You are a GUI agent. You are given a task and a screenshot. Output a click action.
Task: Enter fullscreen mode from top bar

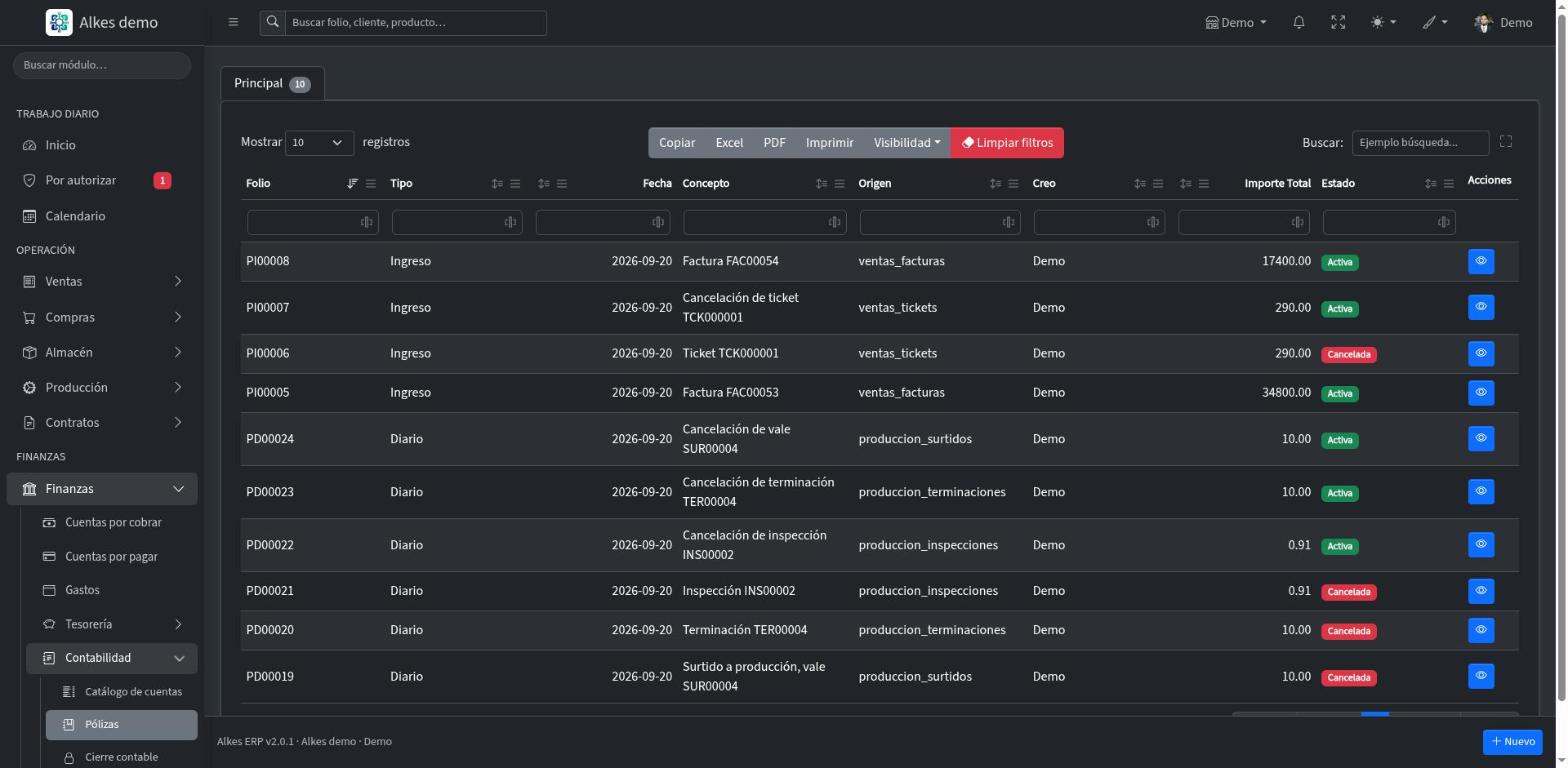coord(1338,22)
